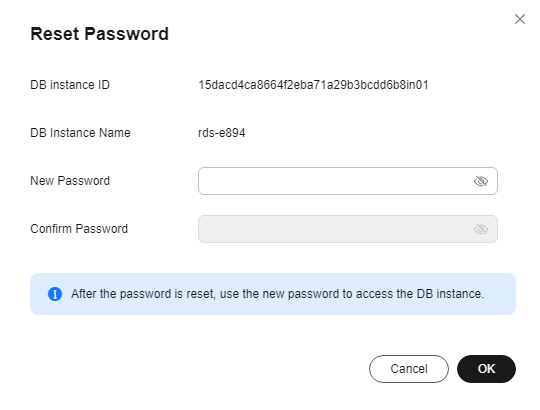Click "access the DB instance" in info banner

click(420, 294)
